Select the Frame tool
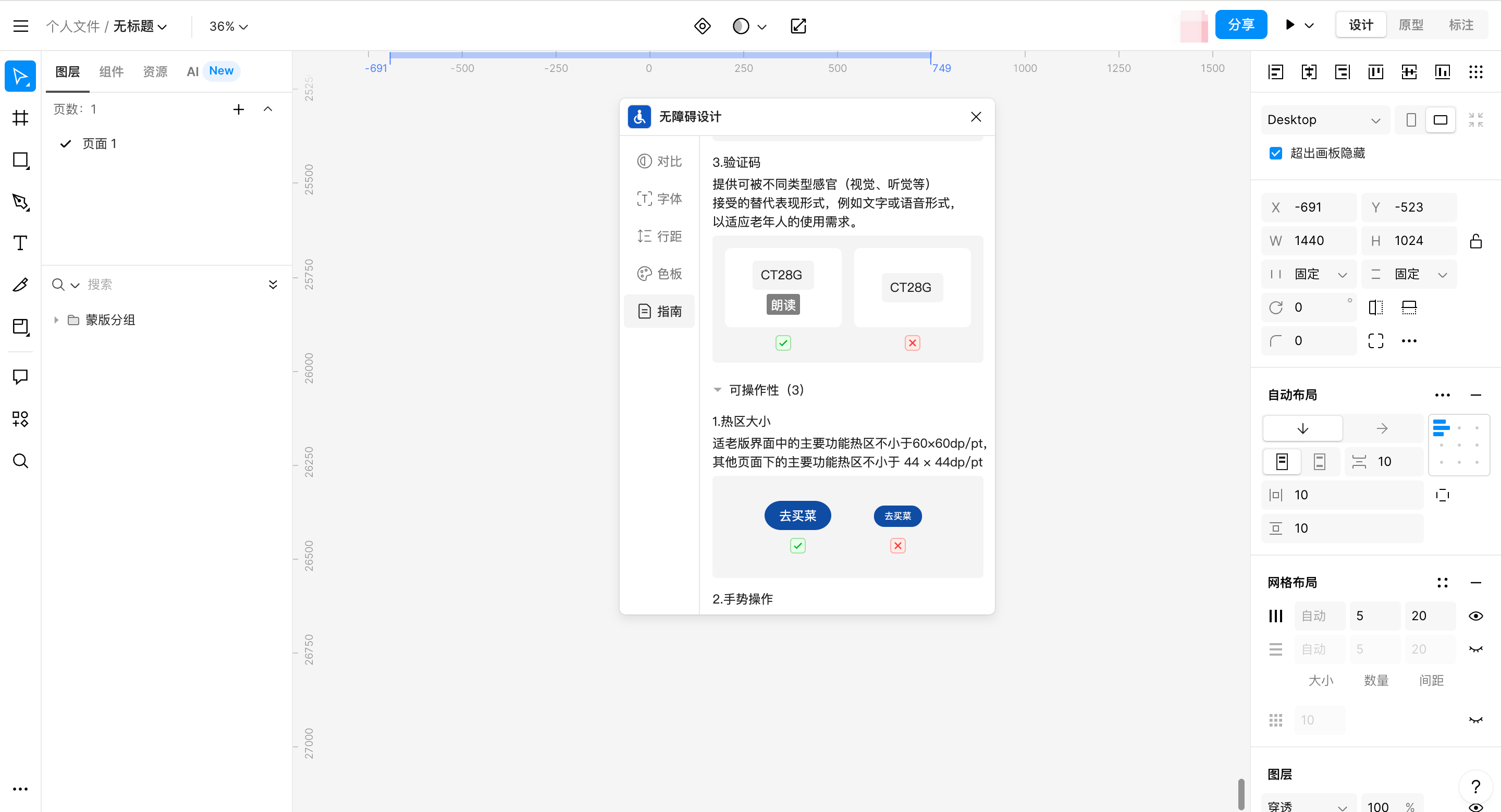The image size is (1501, 812). click(x=20, y=118)
